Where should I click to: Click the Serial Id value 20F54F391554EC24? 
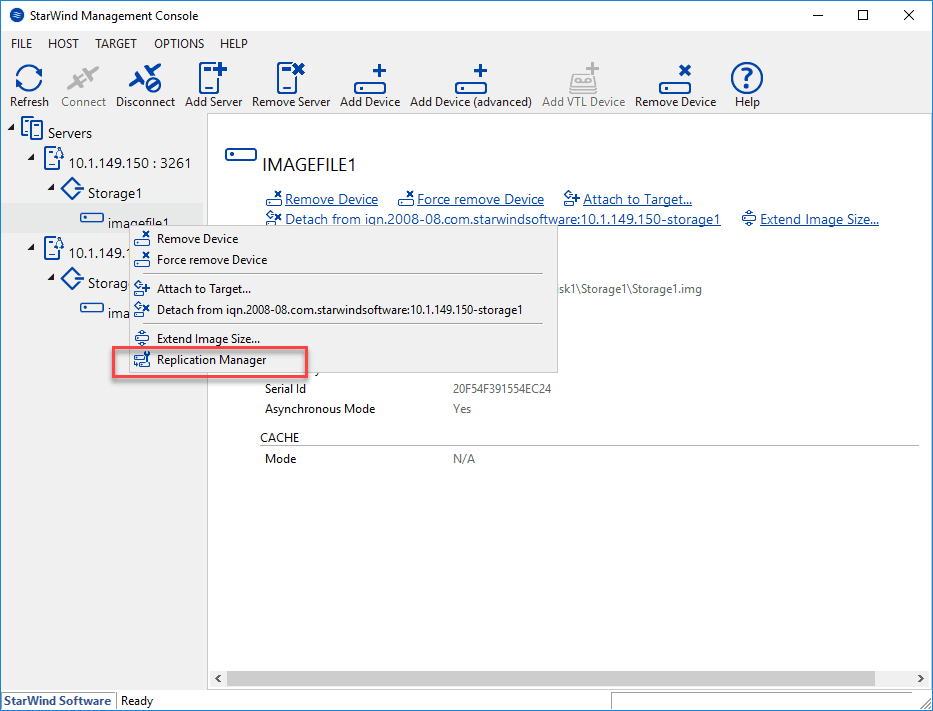(x=502, y=389)
